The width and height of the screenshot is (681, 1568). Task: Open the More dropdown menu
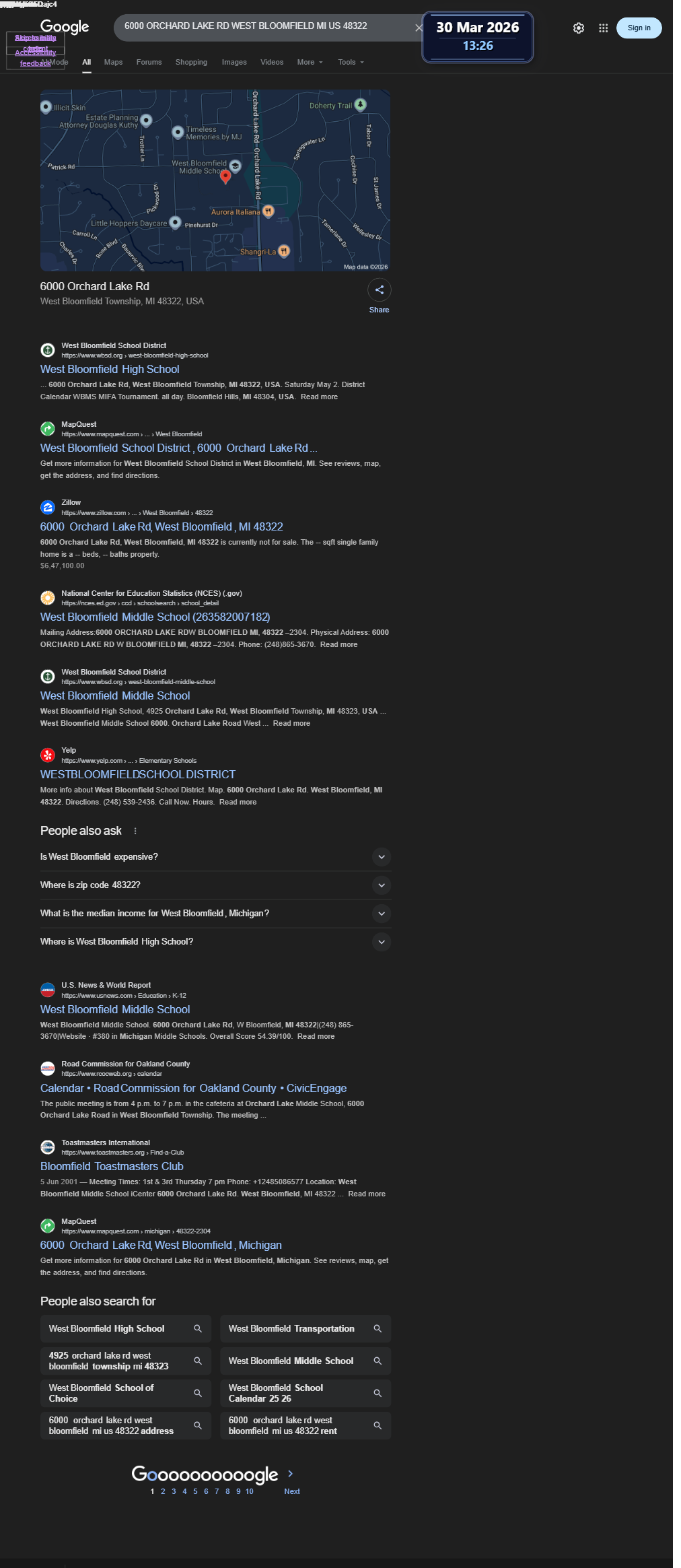point(310,62)
